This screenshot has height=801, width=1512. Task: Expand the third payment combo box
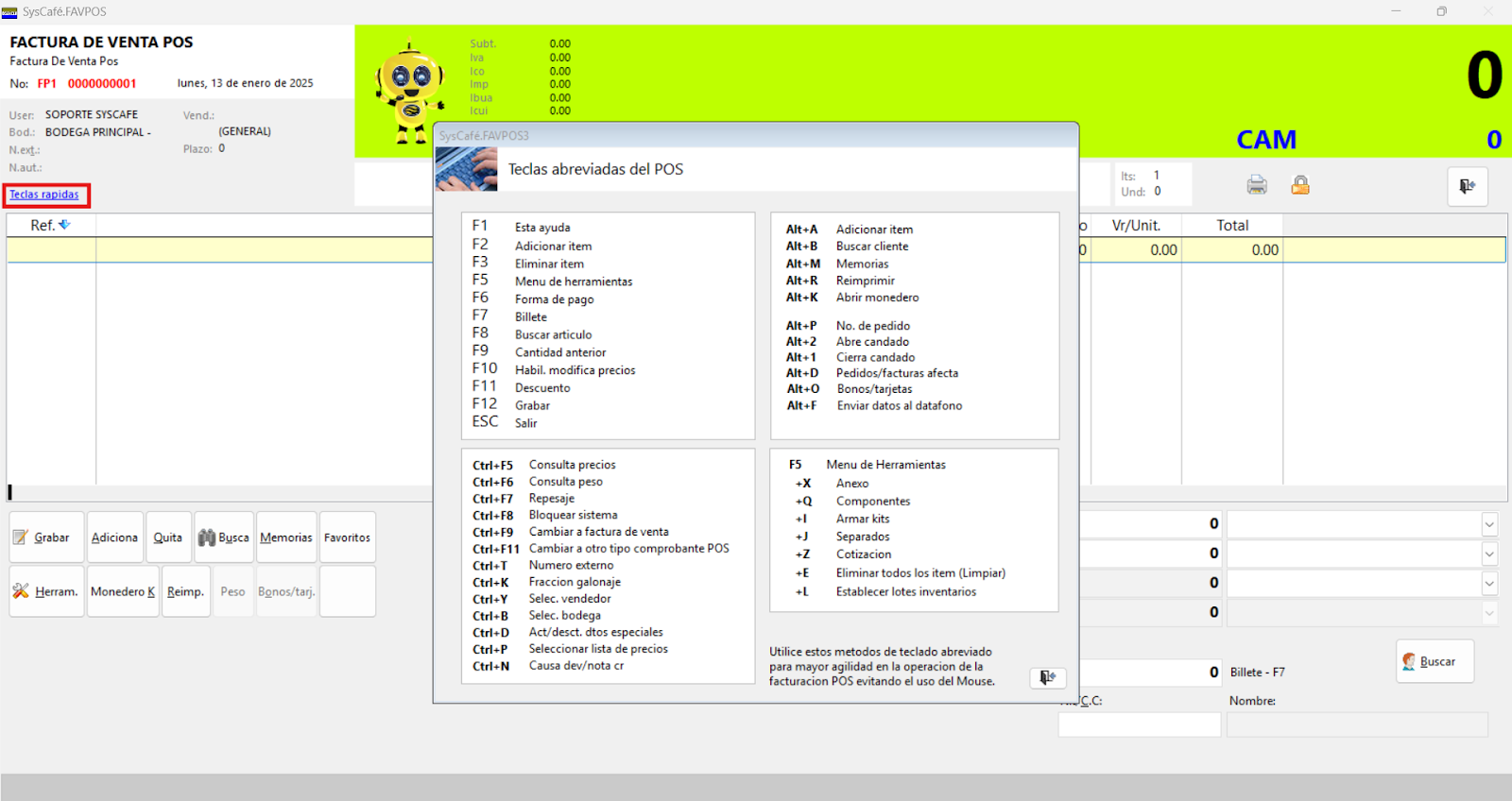point(1489,583)
